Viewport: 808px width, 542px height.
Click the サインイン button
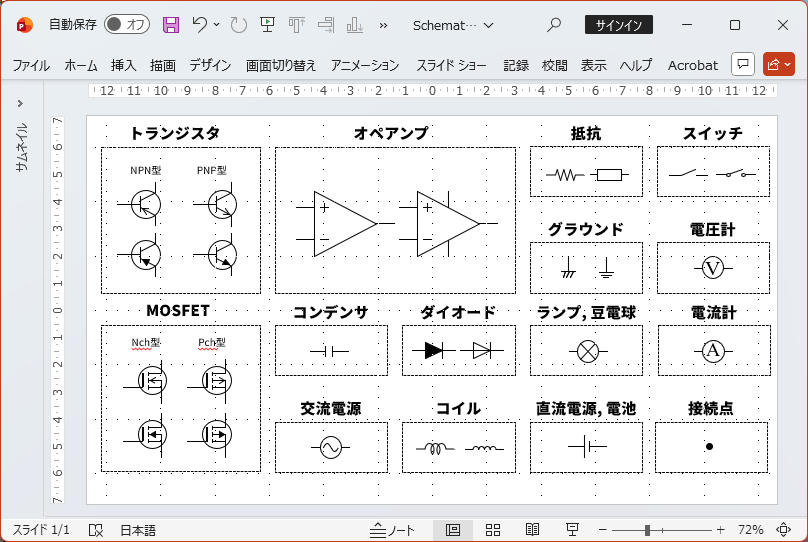[x=618, y=25]
